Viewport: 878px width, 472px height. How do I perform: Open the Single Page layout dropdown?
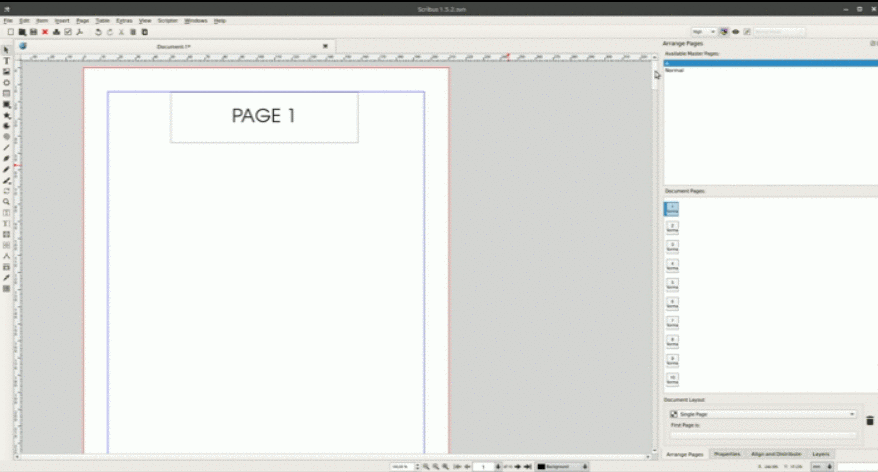pyautogui.click(x=762, y=414)
